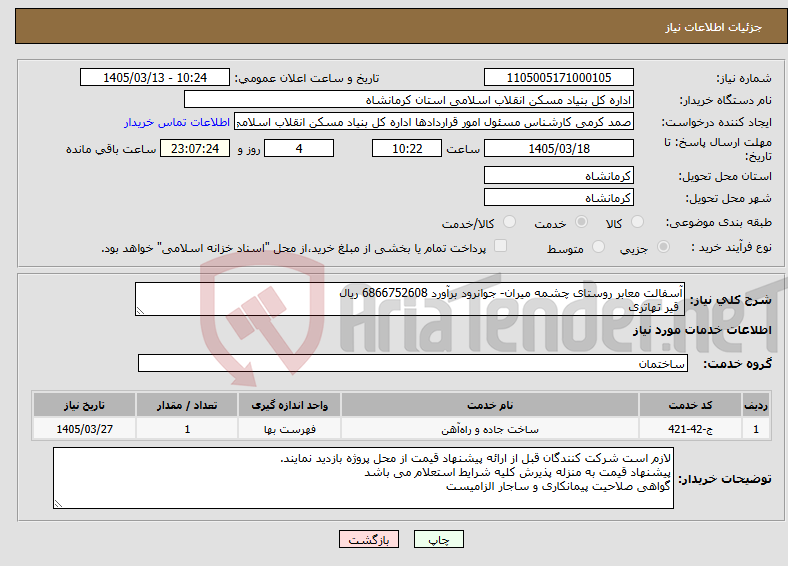Click the quantity cell with value 1

(x=187, y=429)
